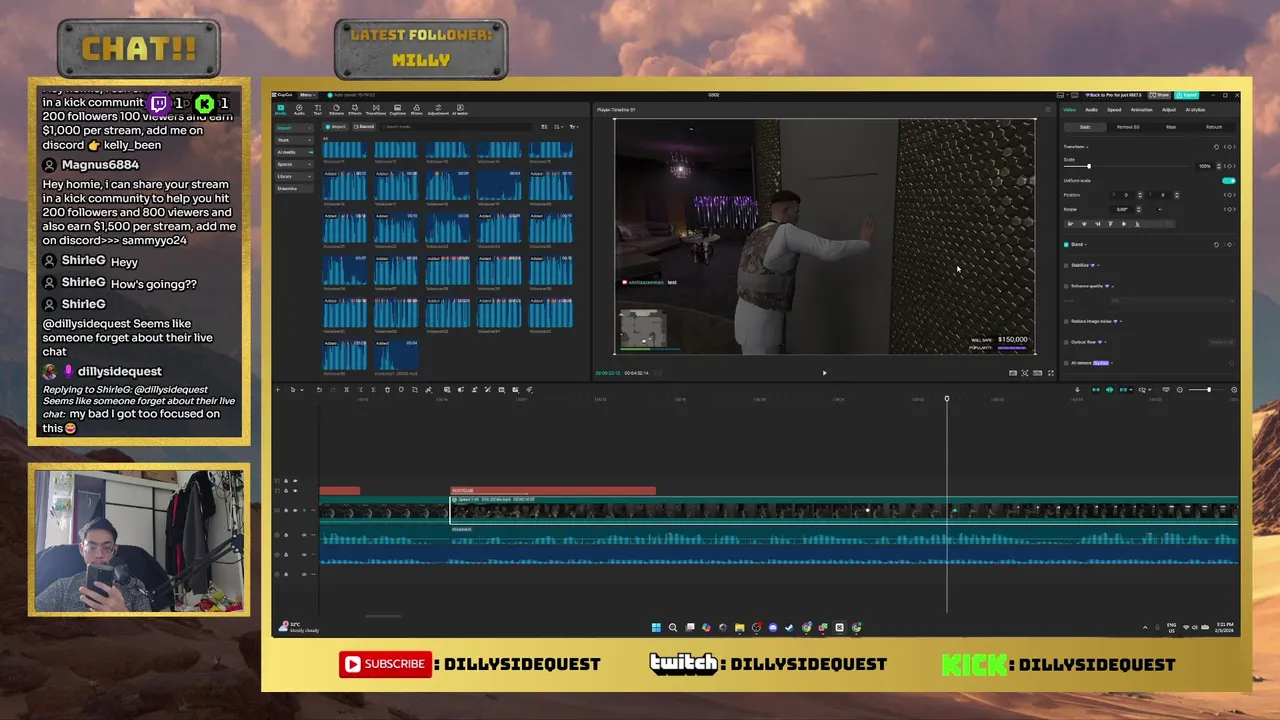The width and height of the screenshot is (1280, 720).
Task: Click the redo icon in timeline toolbar
Action: coord(333,390)
